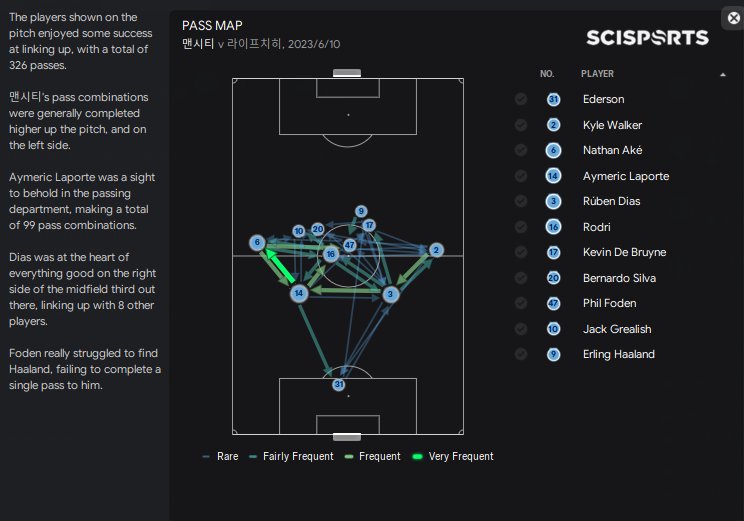
Task: Click Ederson's number 31 node on the pitch
Action: point(339,384)
